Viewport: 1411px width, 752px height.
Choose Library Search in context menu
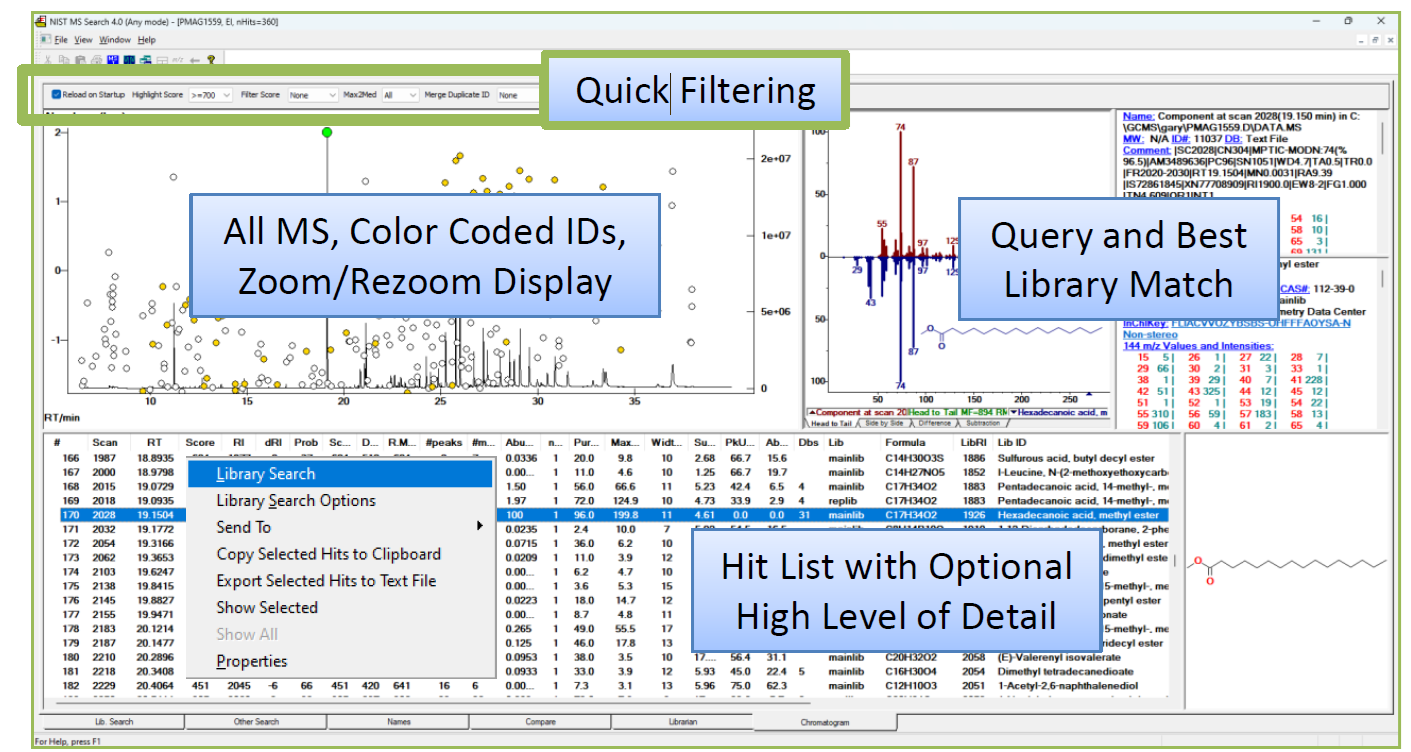(x=340, y=474)
